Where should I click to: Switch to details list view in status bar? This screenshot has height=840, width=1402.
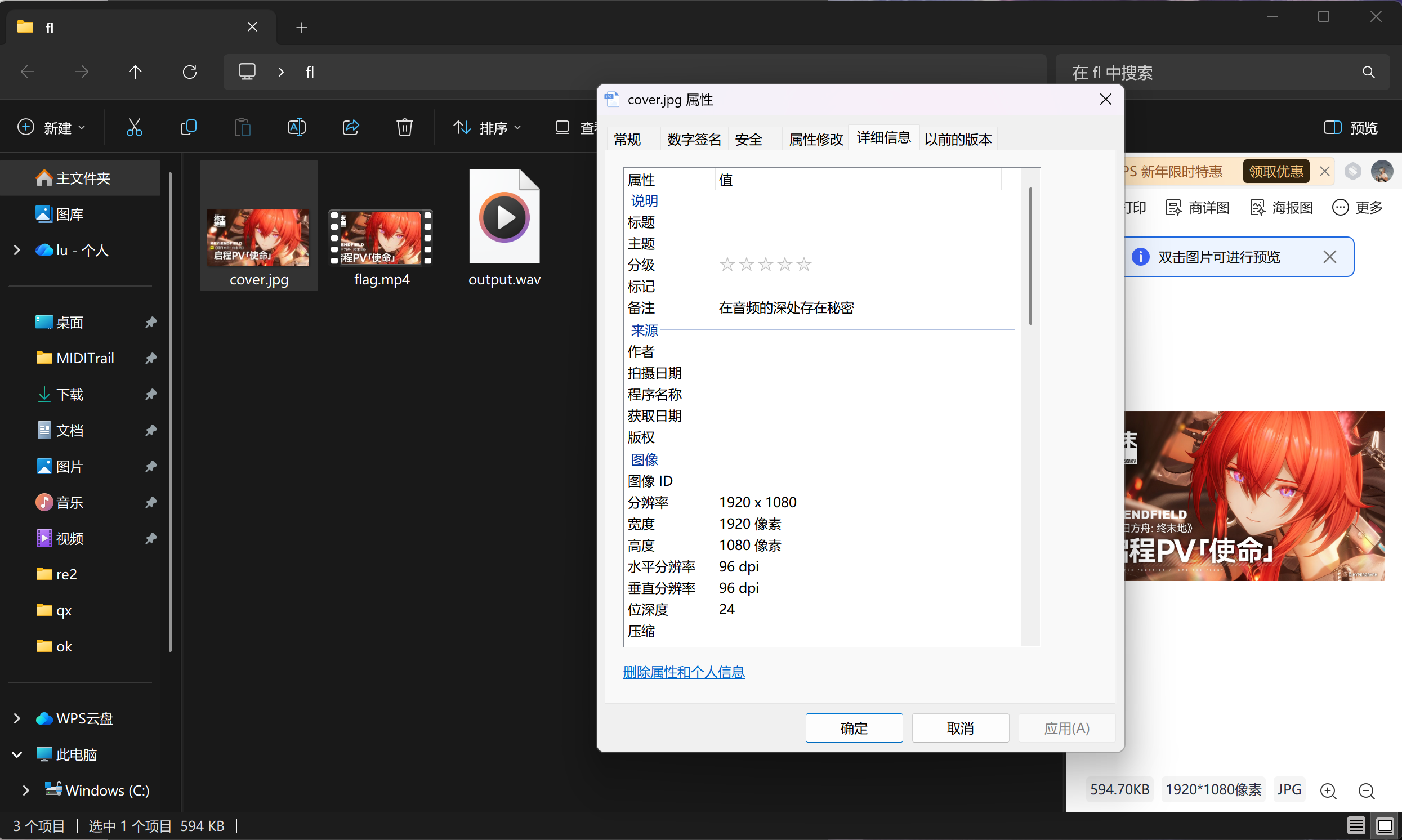pyautogui.click(x=1356, y=826)
